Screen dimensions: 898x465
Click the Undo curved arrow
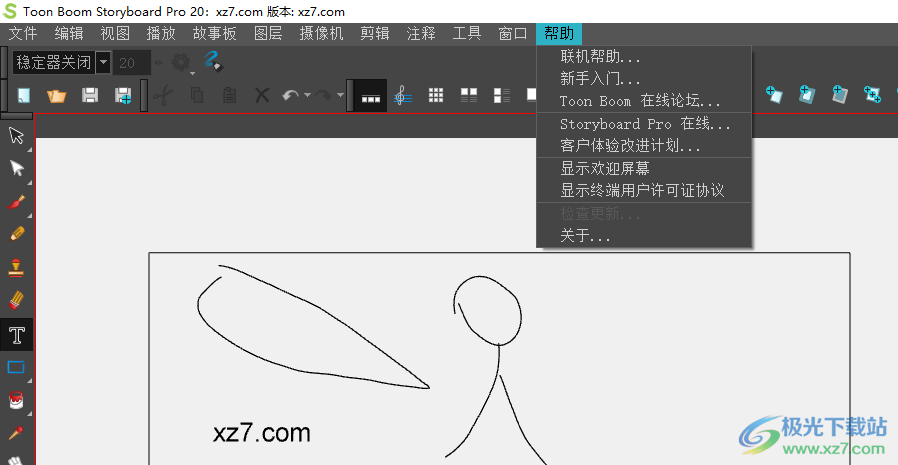[x=291, y=95]
